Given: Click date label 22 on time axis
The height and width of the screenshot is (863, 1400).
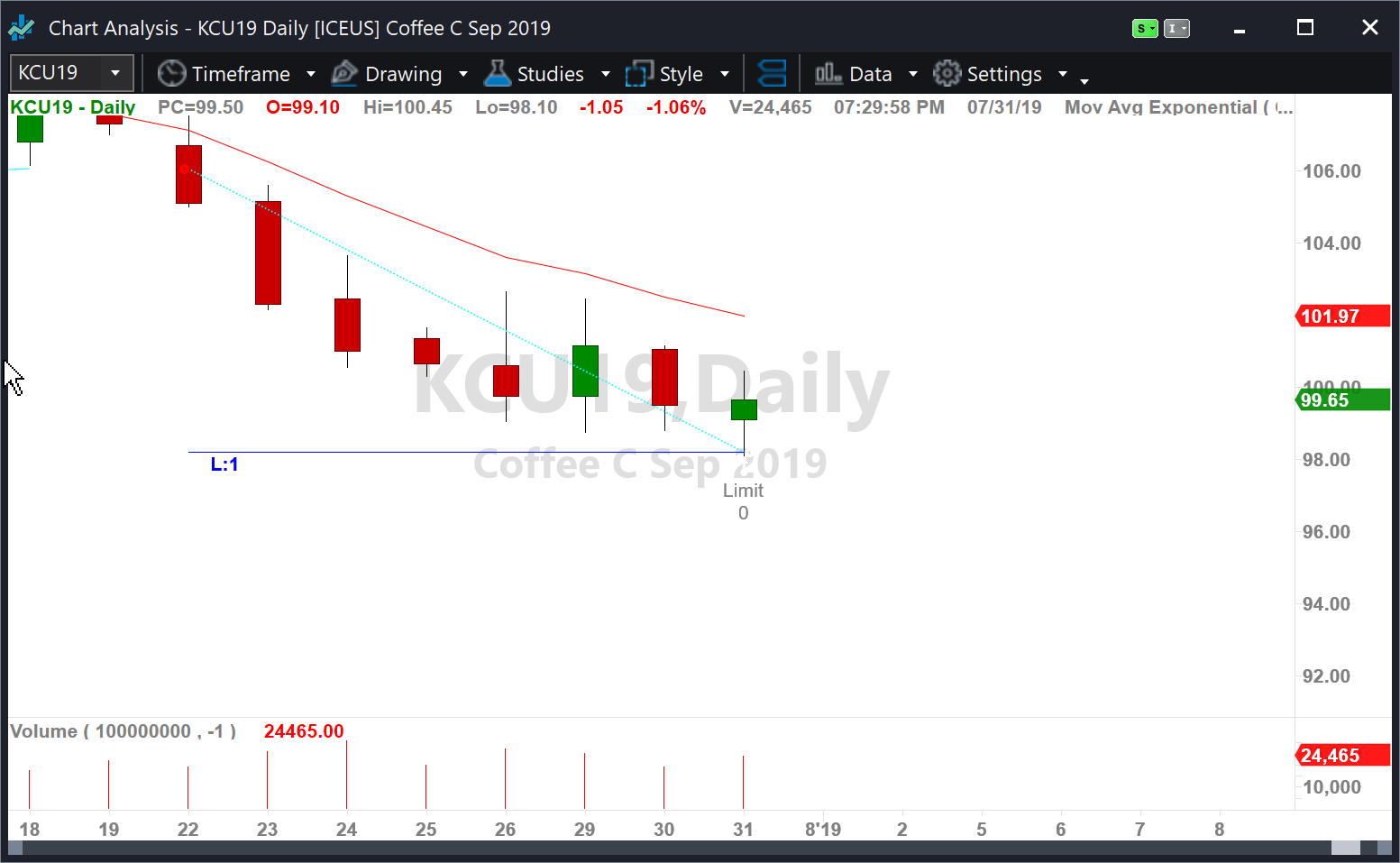Looking at the screenshot, I should click(x=188, y=830).
